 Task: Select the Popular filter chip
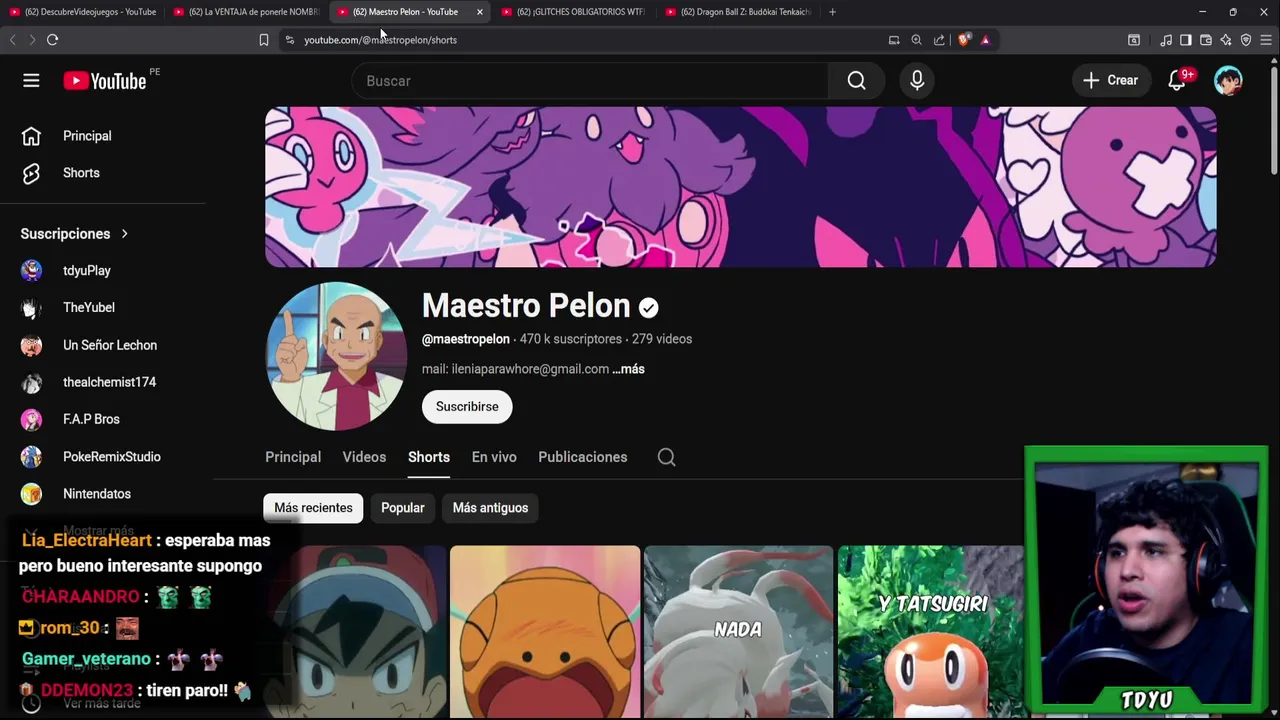click(403, 508)
